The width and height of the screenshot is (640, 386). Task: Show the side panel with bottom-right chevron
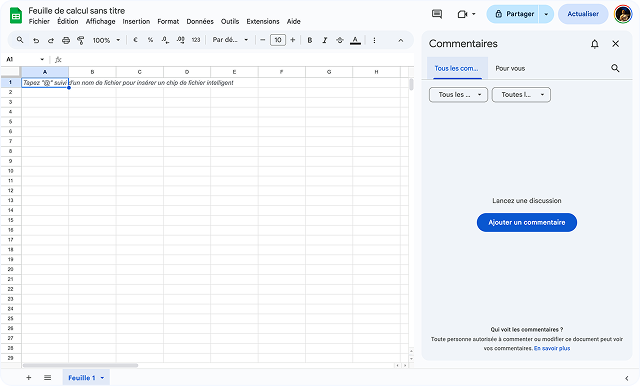click(627, 378)
